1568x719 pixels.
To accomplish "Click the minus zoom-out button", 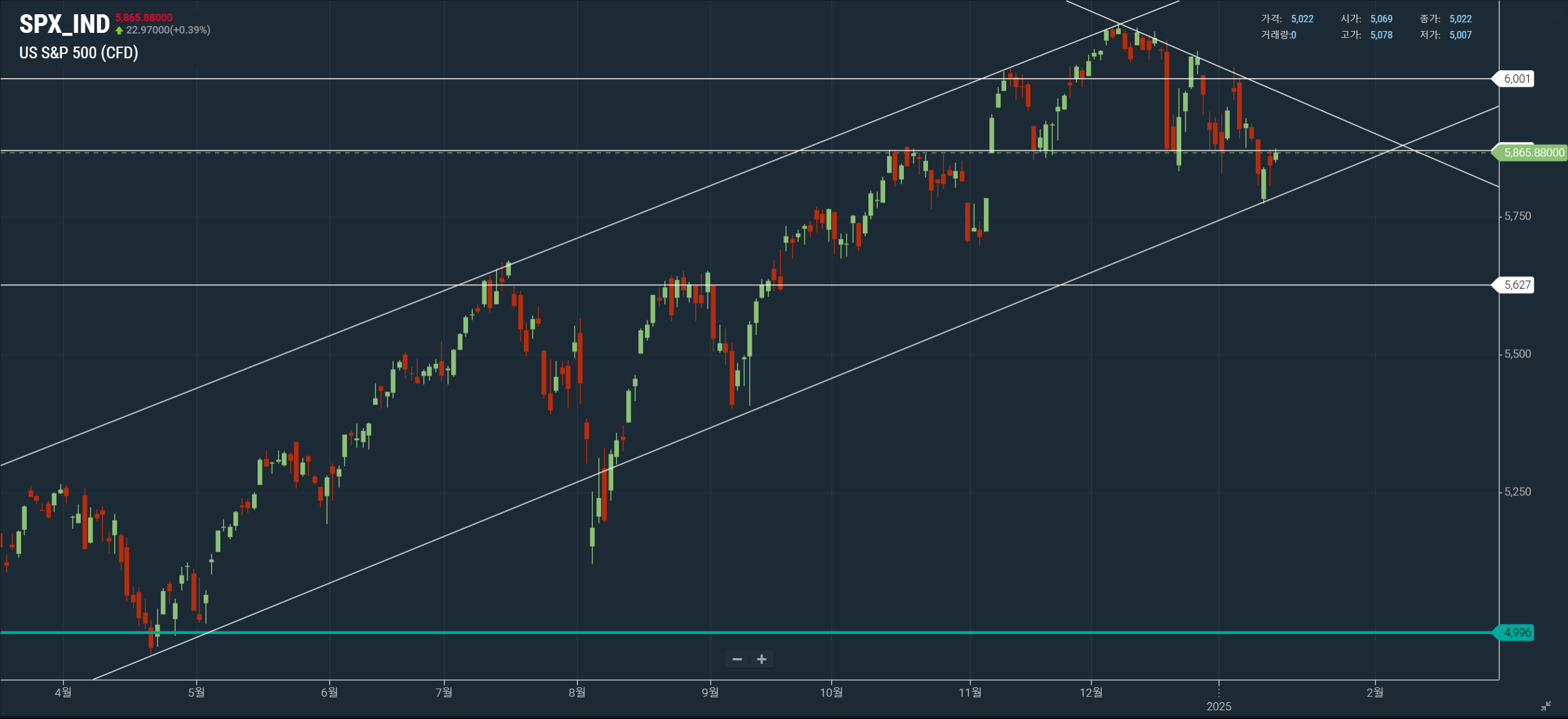I will click(x=737, y=659).
